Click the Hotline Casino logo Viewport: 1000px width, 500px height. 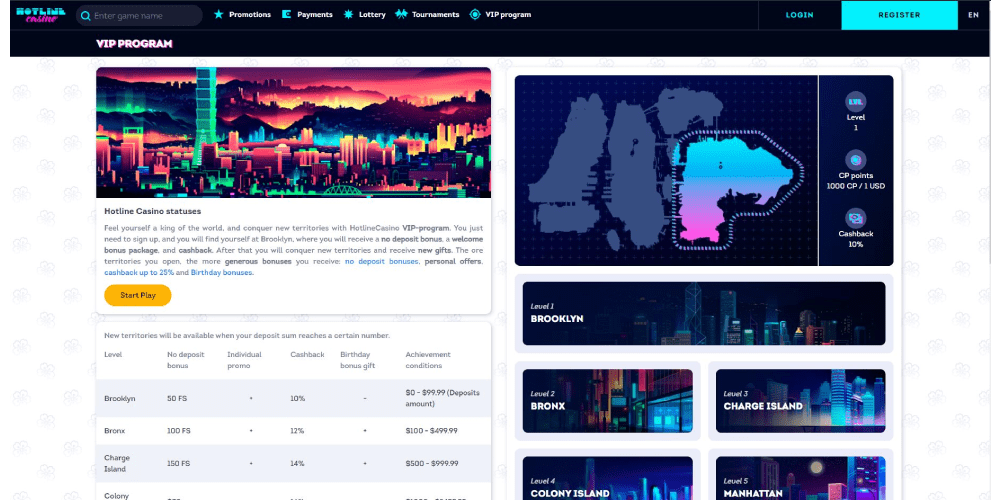coord(41,15)
